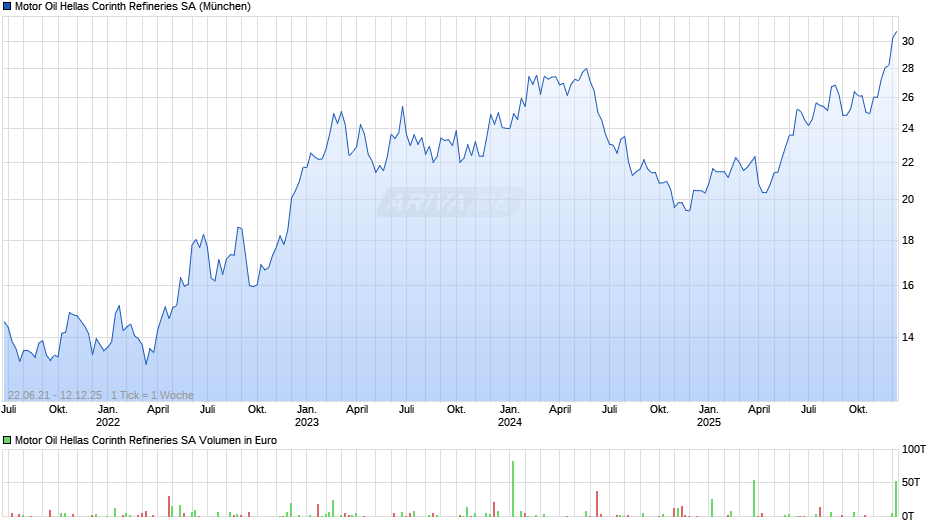Click the price axis label 28

(x=908, y=68)
